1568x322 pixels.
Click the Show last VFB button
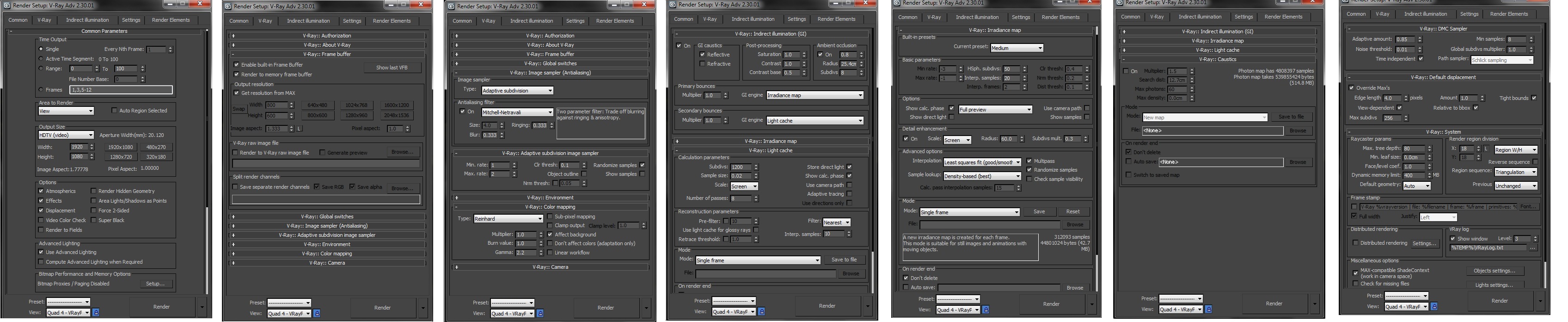coord(392,68)
